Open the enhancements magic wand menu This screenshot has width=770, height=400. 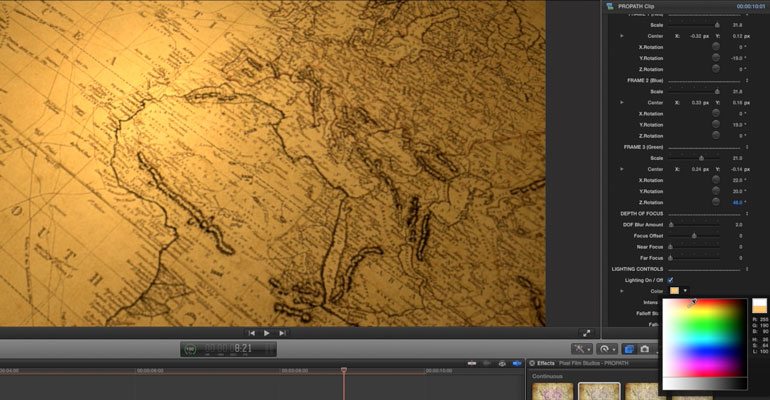582,349
